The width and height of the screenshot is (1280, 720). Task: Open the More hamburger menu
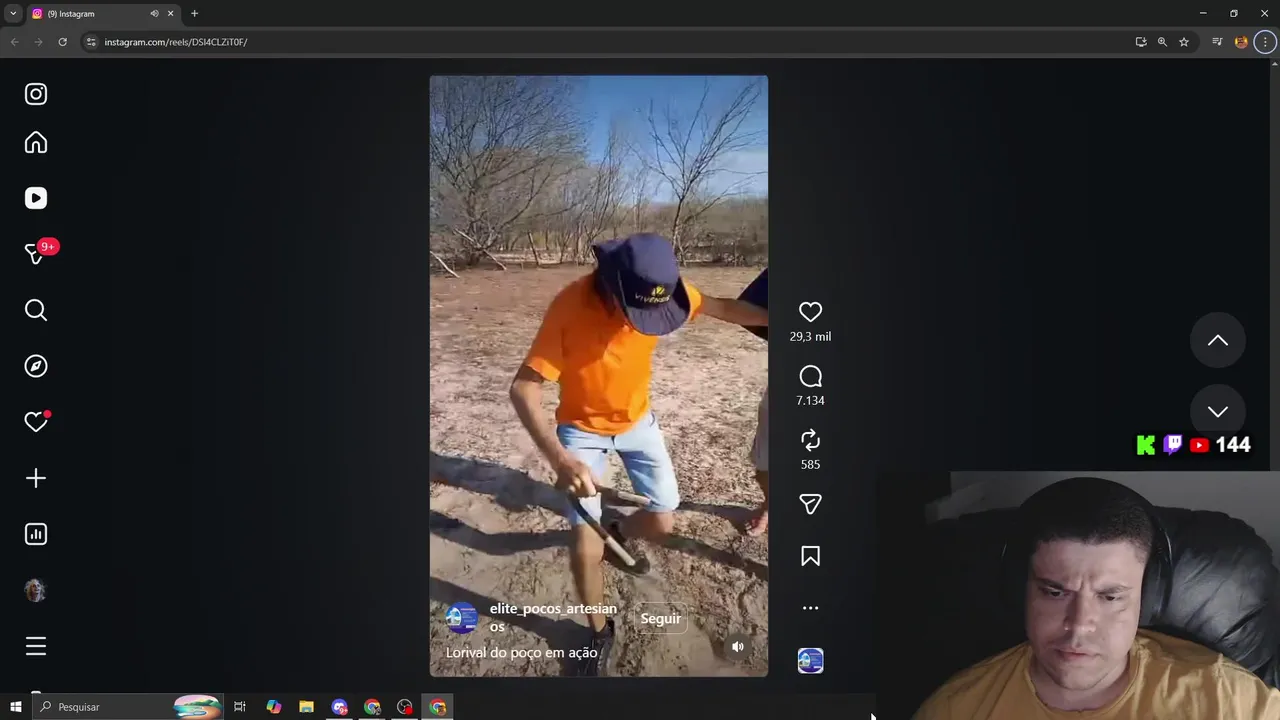(x=36, y=646)
